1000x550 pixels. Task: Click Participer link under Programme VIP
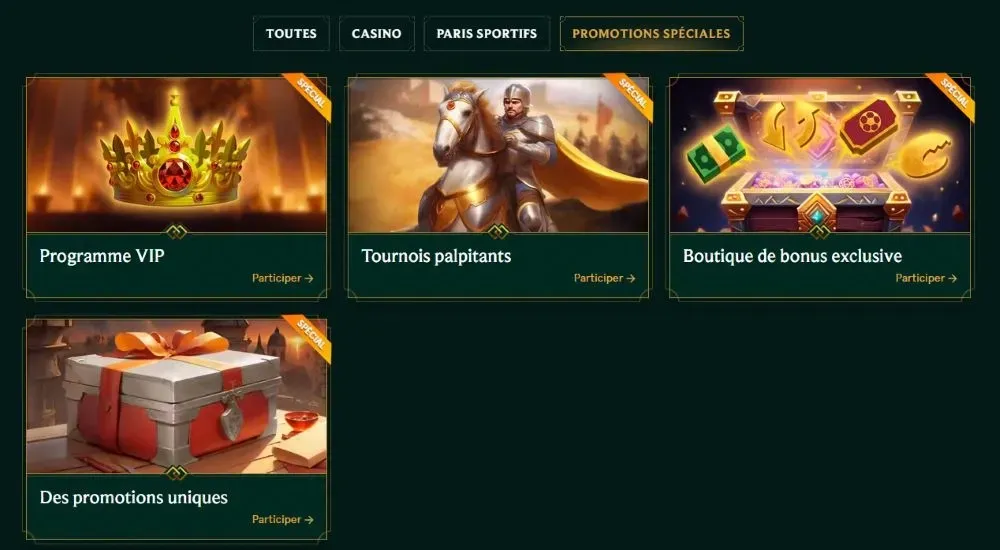[283, 278]
